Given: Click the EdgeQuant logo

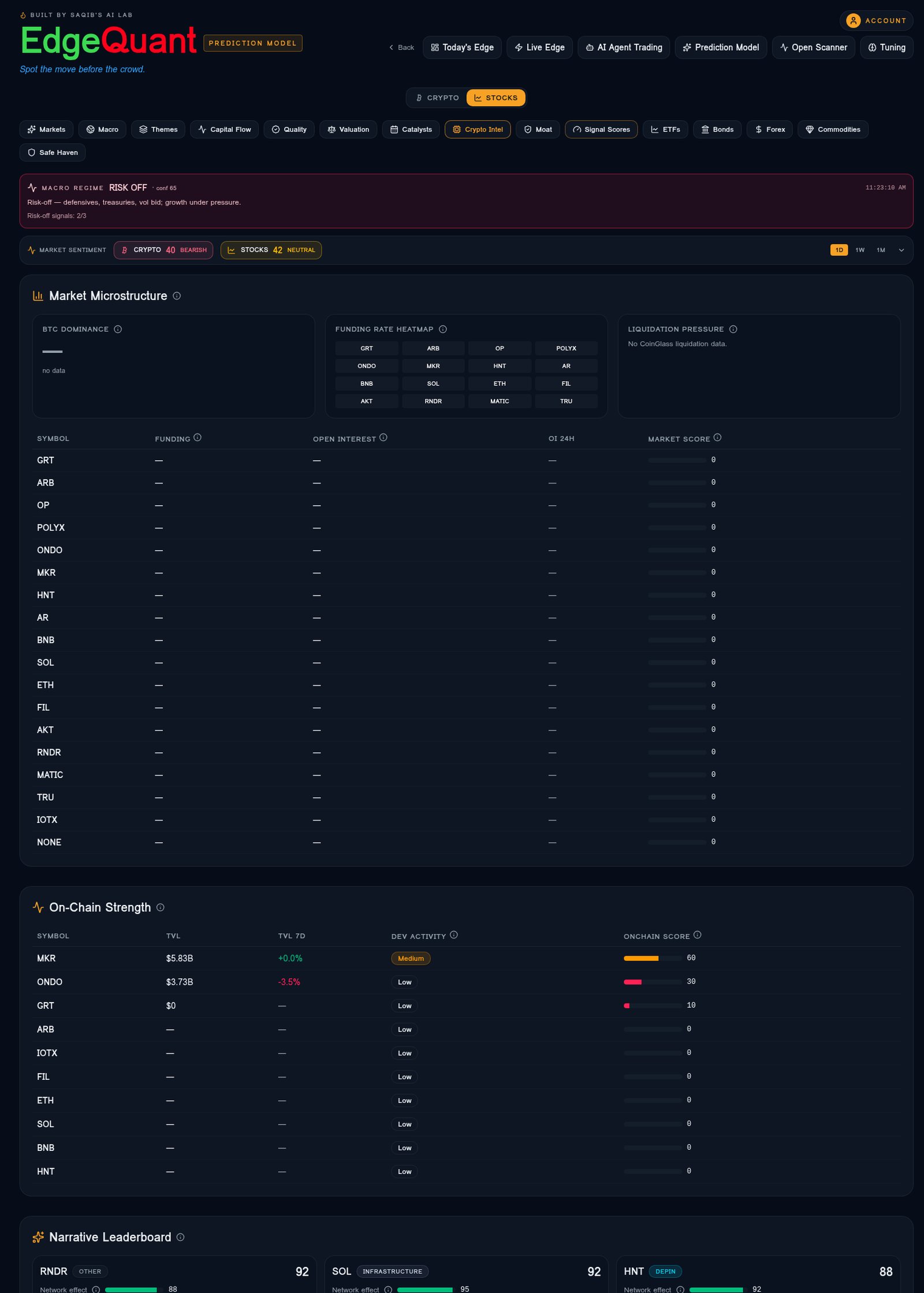Looking at the screenshot, I should pyautogui.click(x=108, y=42).
